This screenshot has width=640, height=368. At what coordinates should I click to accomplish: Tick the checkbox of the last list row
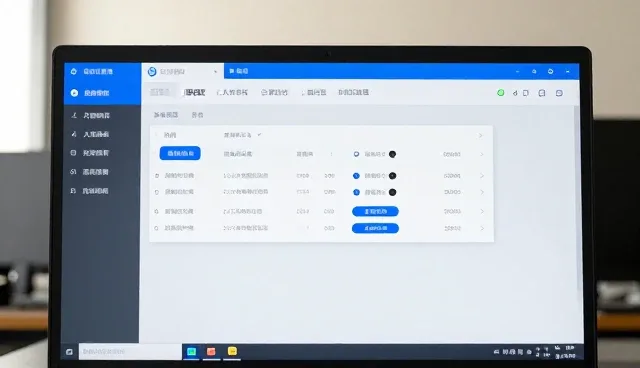point(156,228)
